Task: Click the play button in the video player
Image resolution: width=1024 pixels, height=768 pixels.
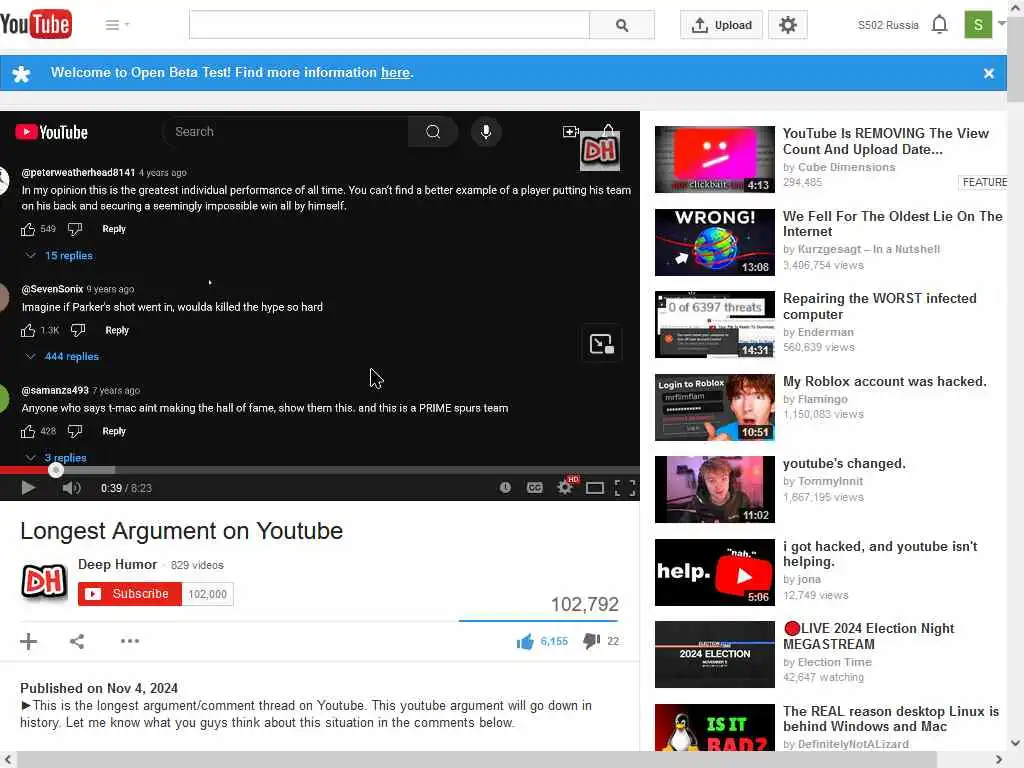Action: click(27, 488)
